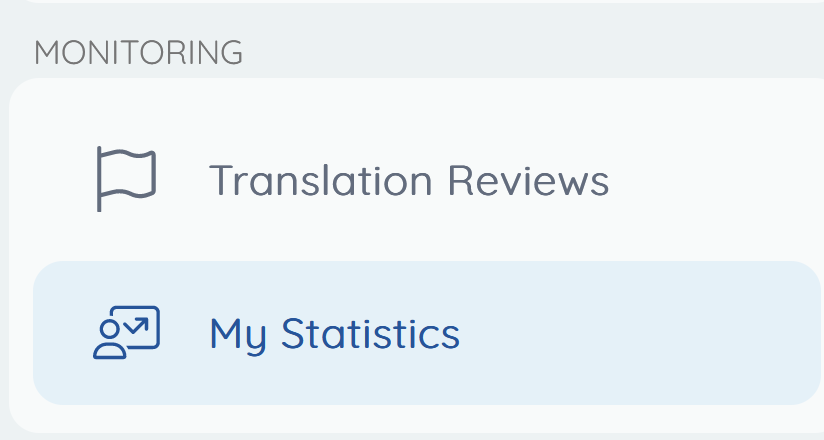Click the flag icon beside Translation Reviews
The height and width of the screenshot is (440, 824).
126,179
